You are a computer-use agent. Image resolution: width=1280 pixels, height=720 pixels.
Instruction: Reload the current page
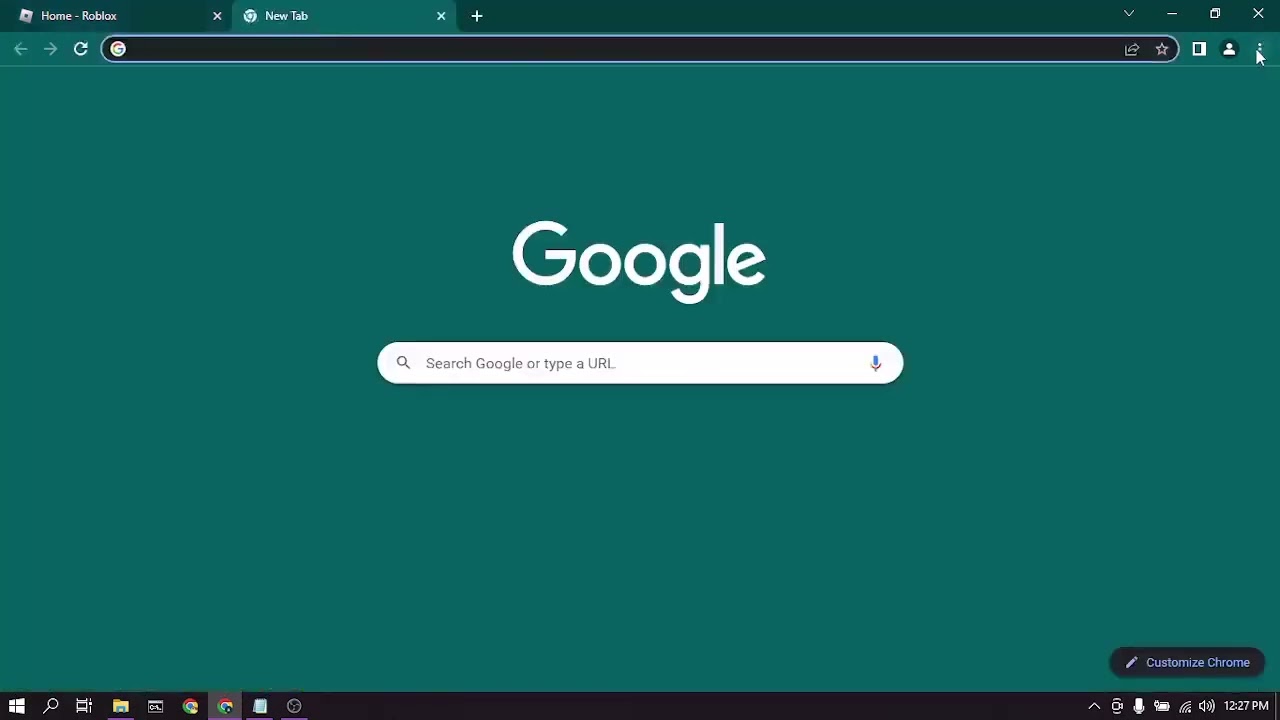click(81, 49)
